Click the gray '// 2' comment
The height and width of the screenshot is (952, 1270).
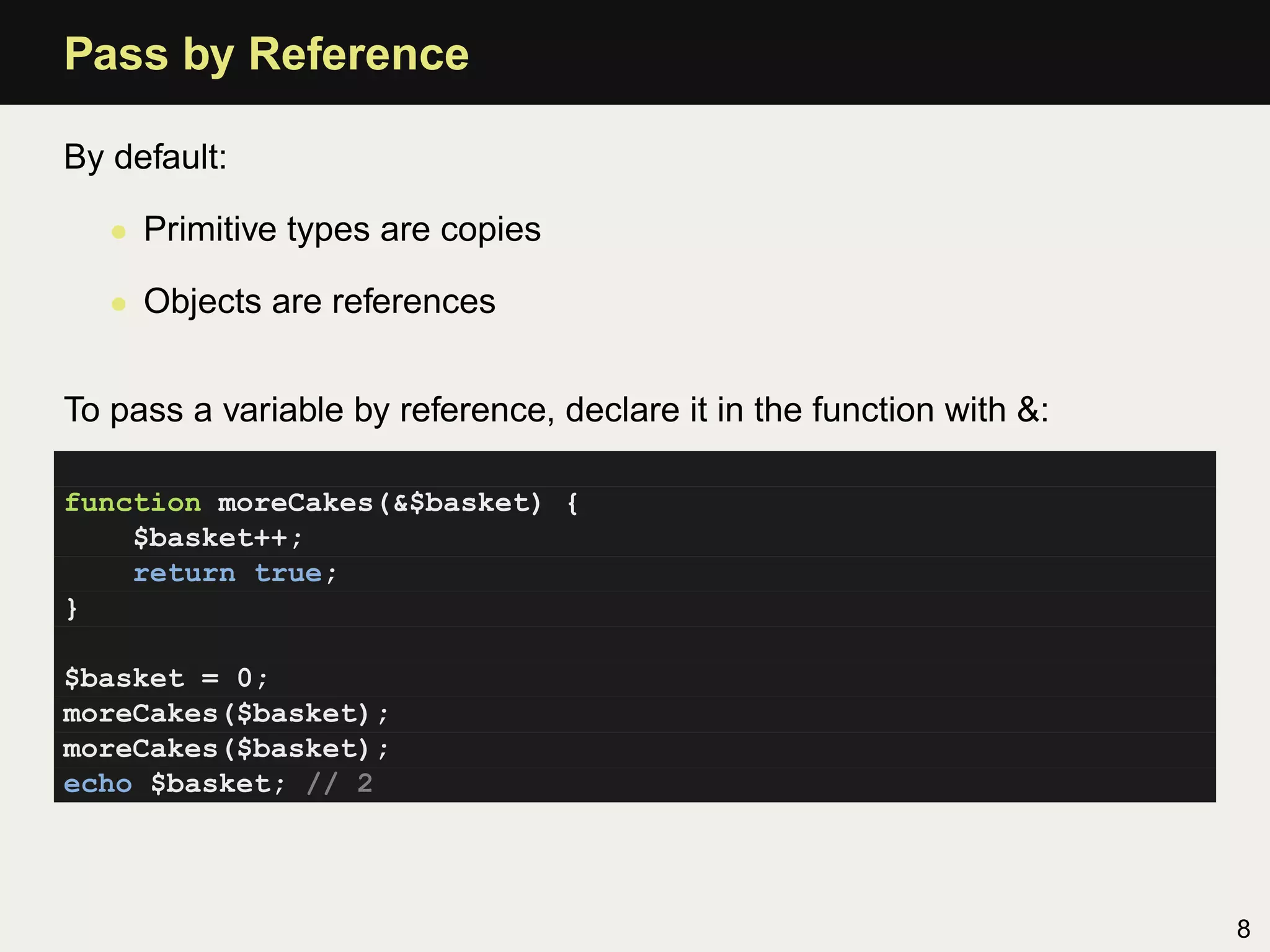pos(340,785)
